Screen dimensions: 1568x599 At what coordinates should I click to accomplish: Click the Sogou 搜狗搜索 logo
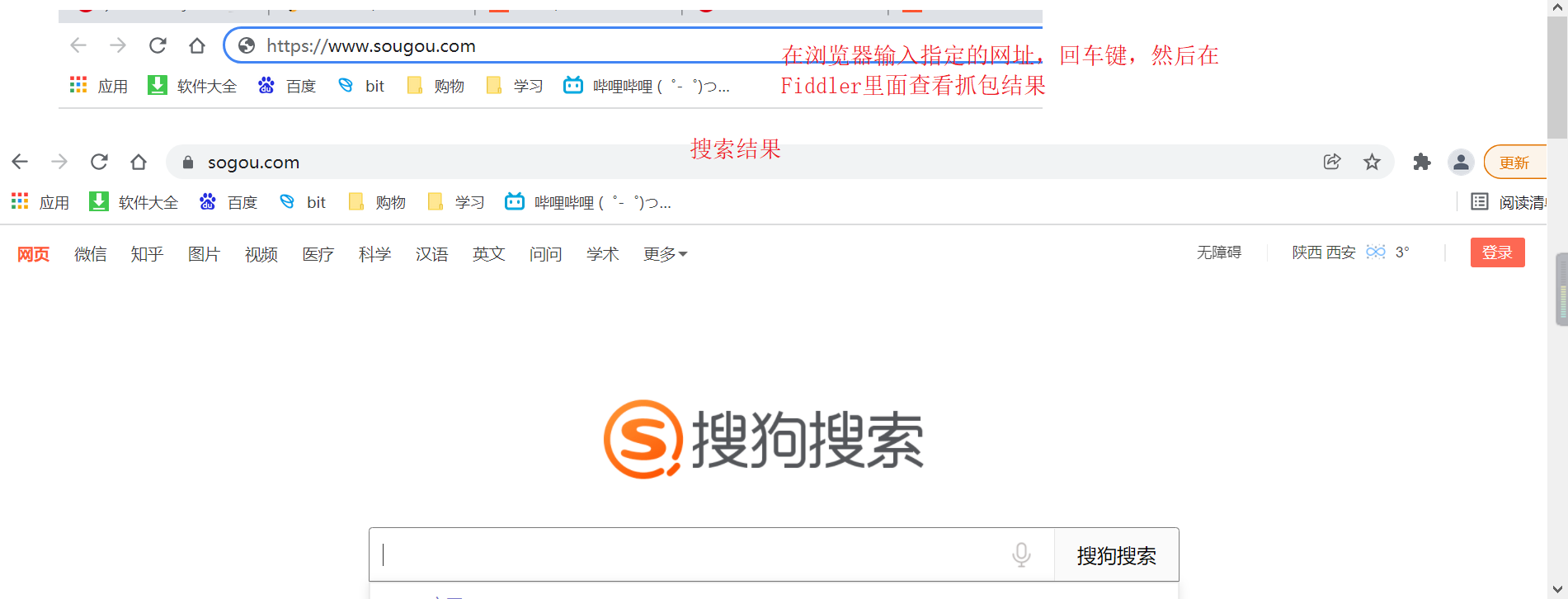tap(764, 439)
